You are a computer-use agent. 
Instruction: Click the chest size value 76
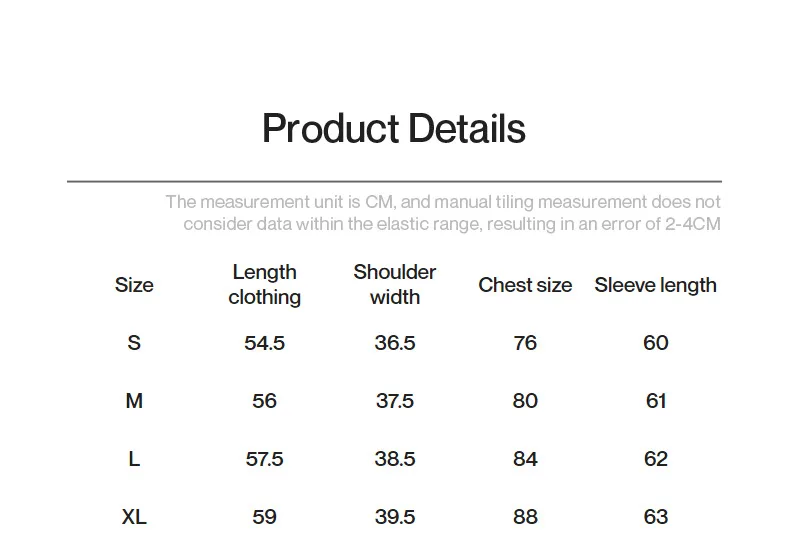tap(525, 343)
